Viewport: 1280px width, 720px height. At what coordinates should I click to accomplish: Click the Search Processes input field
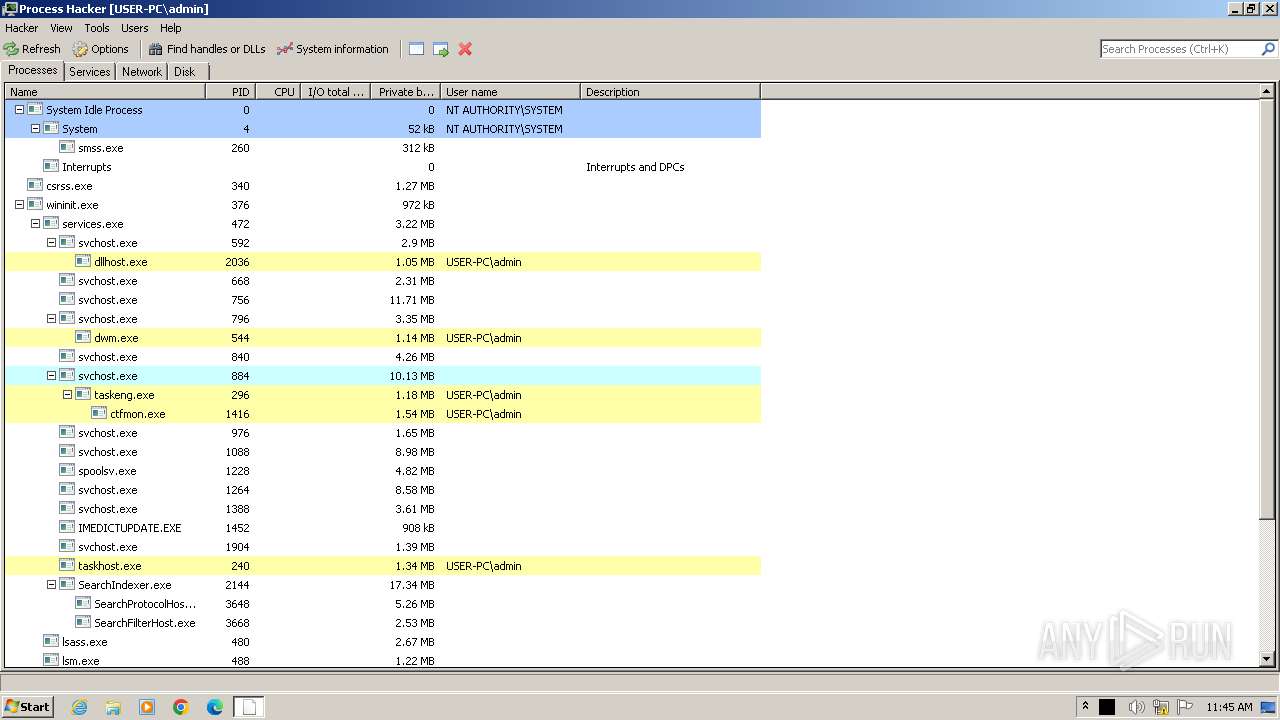tap(1180, 49)
